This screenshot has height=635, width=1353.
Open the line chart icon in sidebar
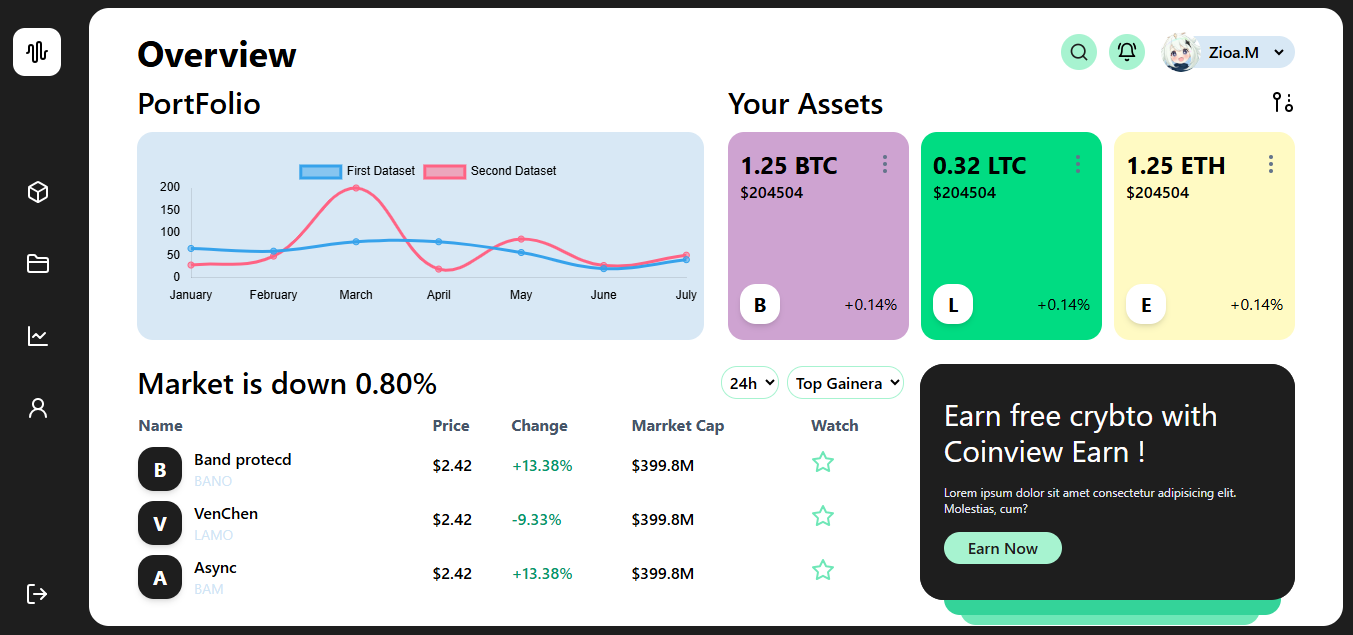pyautogui.click(x=38, y=336)
